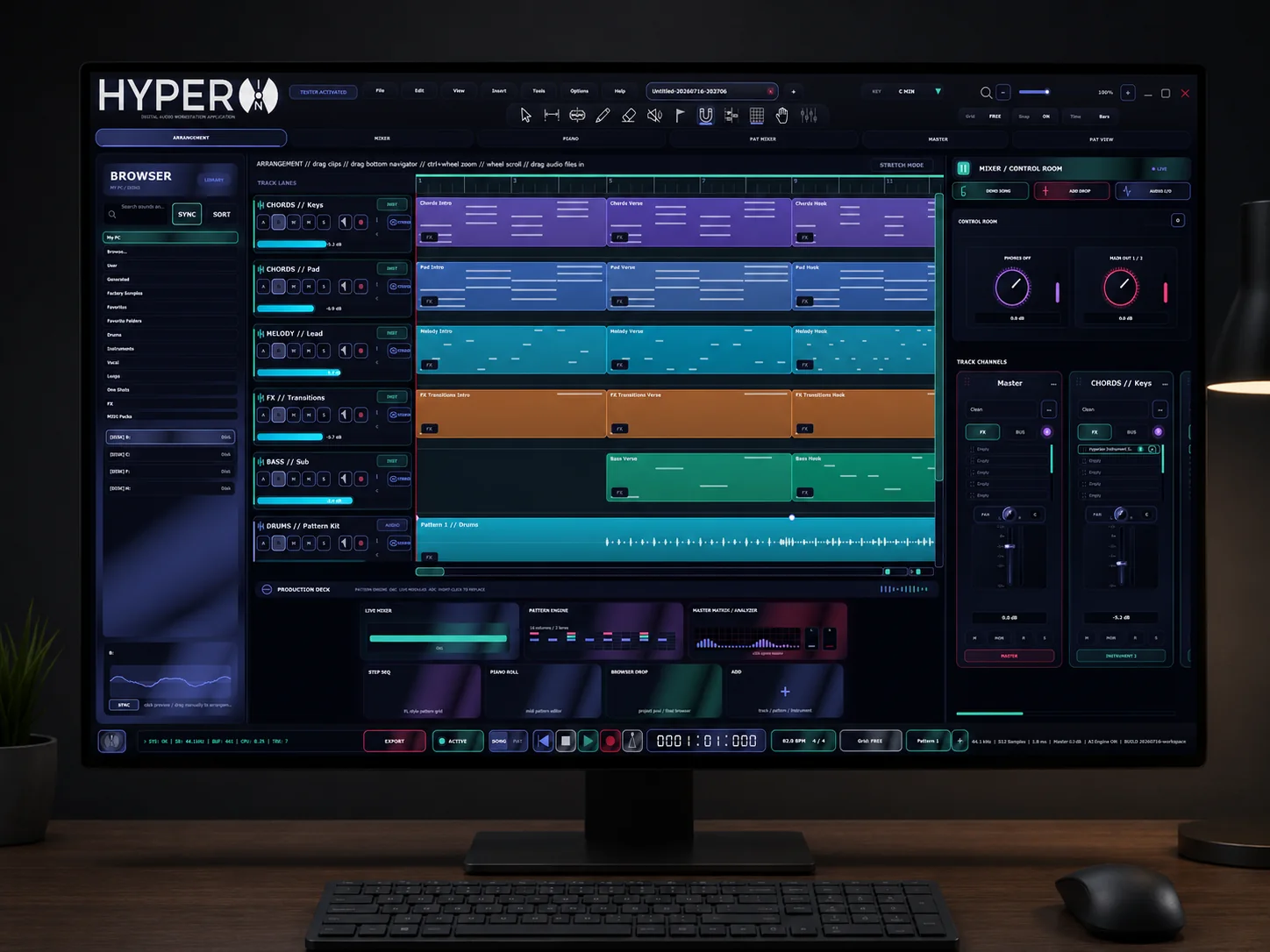
Task: Adjust the CHORDS // Keys volume slider
Action: point(292,245)
